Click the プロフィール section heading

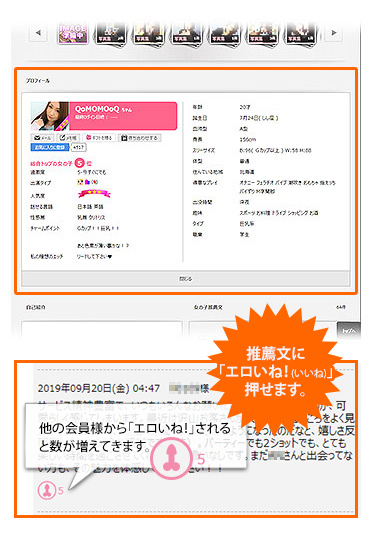click(38, 81)
